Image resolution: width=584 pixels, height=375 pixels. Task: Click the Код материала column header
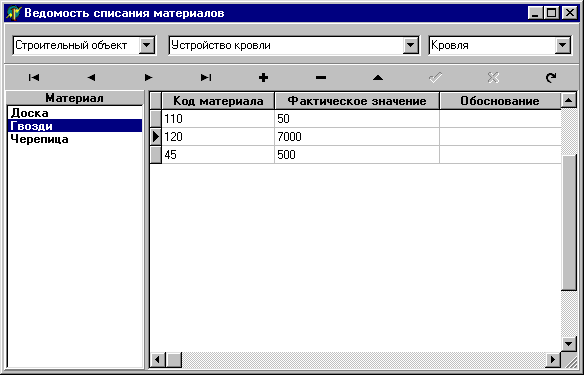[218, 101]
